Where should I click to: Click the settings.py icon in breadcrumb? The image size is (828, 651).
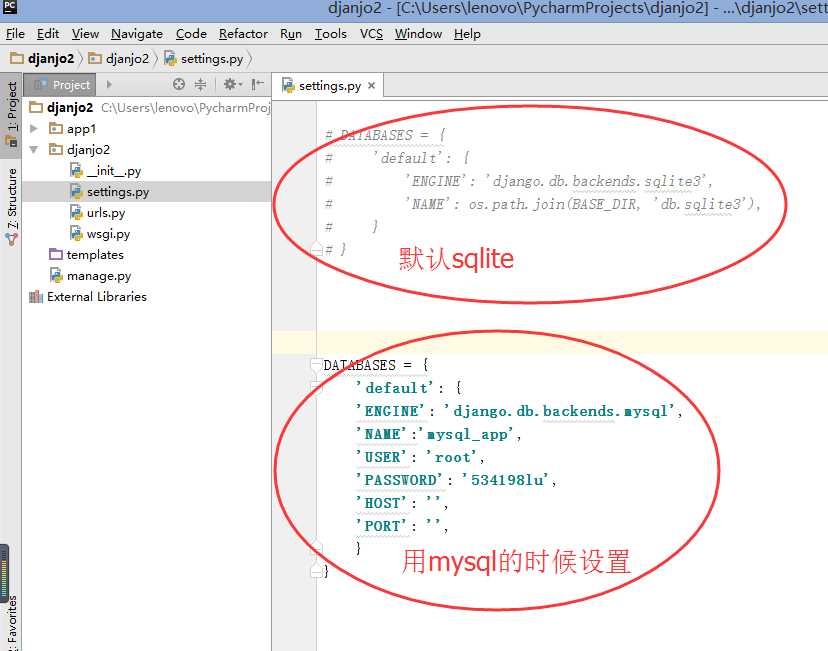pyautogui.click(x=170, y=58)
